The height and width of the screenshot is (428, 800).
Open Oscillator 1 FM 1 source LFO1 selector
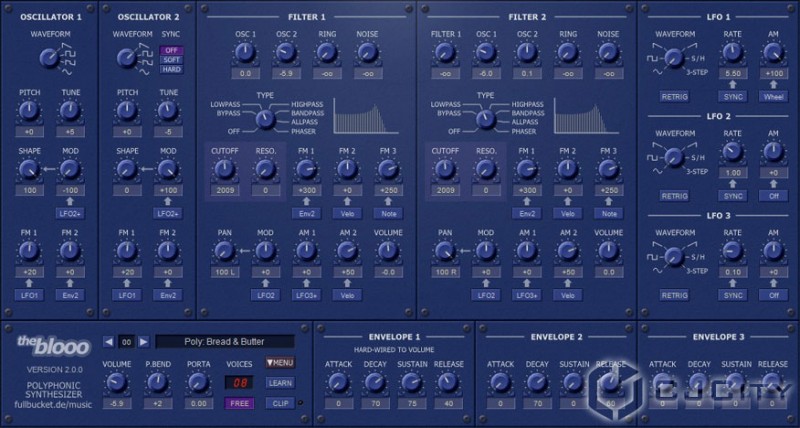coord(29,295)
